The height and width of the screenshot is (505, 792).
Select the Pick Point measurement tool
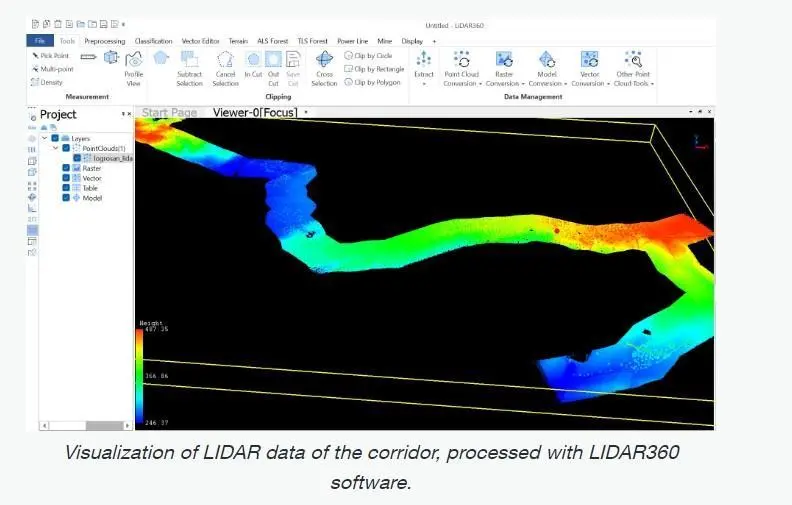click(51, 56)
